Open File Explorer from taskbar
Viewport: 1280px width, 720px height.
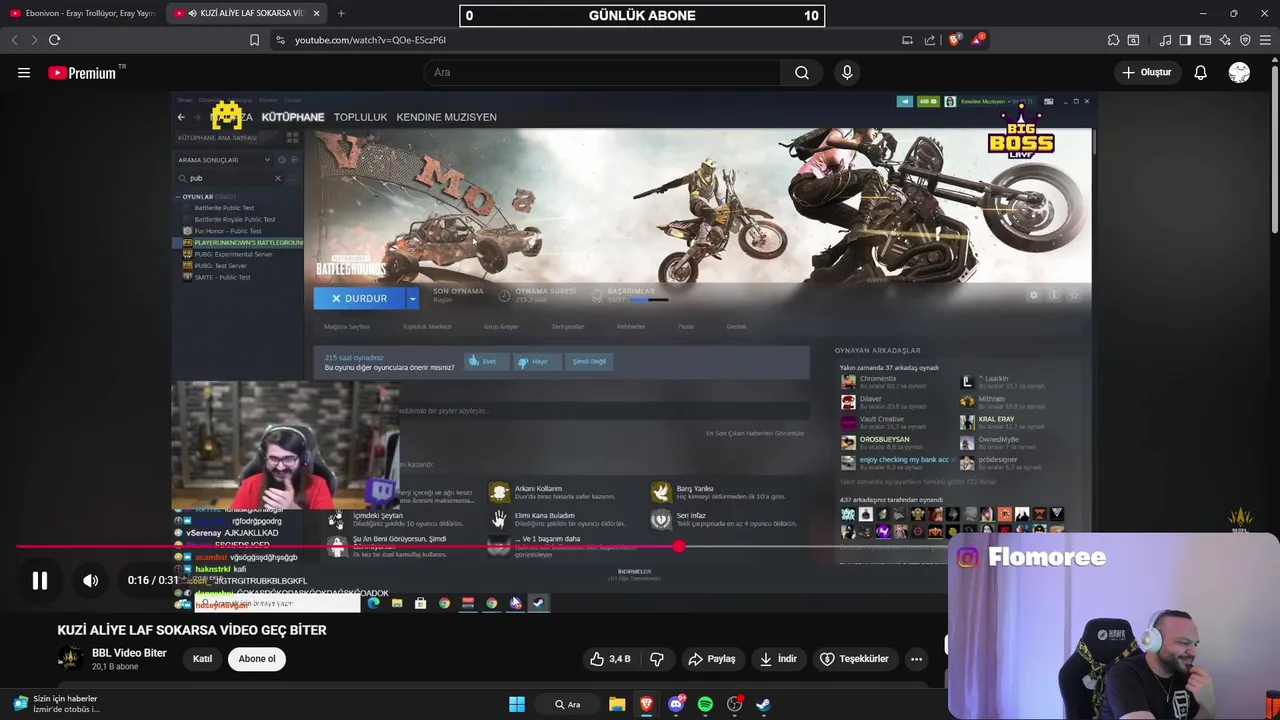(617, 704)
